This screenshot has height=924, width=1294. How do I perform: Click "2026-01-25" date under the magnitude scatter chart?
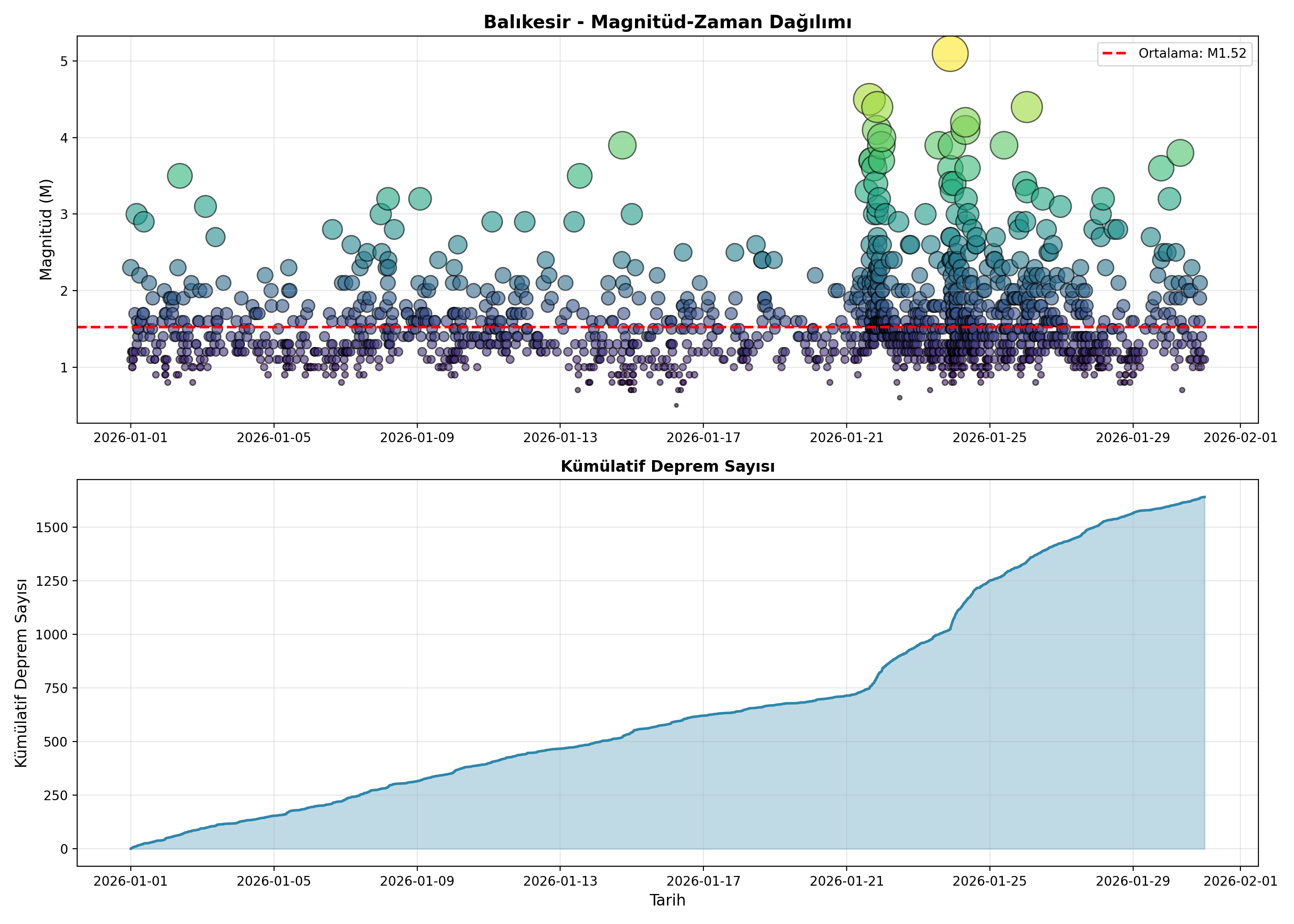point(990,438)
